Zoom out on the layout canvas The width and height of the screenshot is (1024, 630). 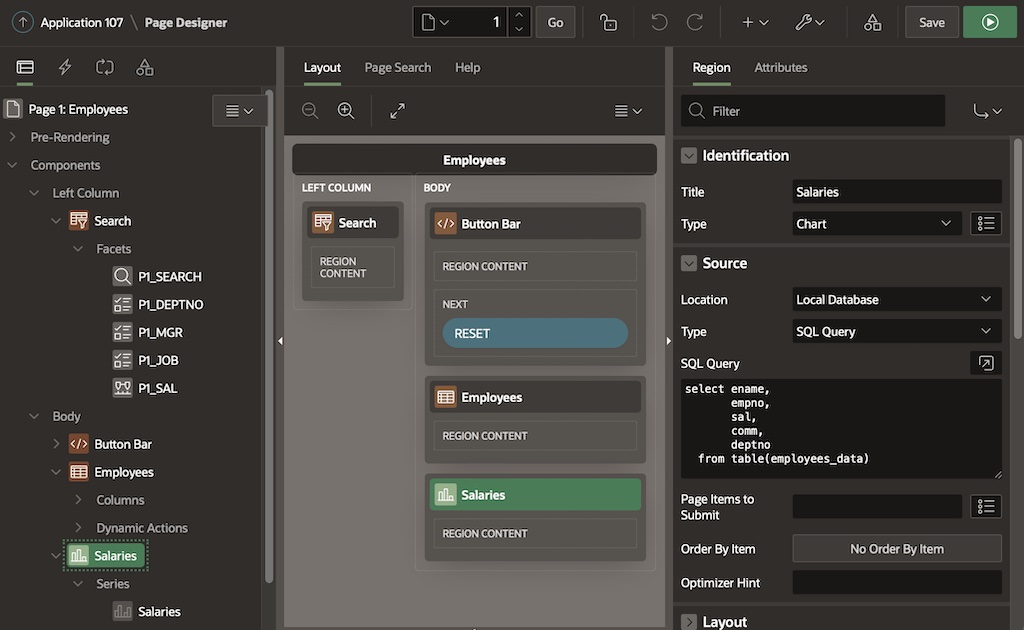(x=310, y=111)
